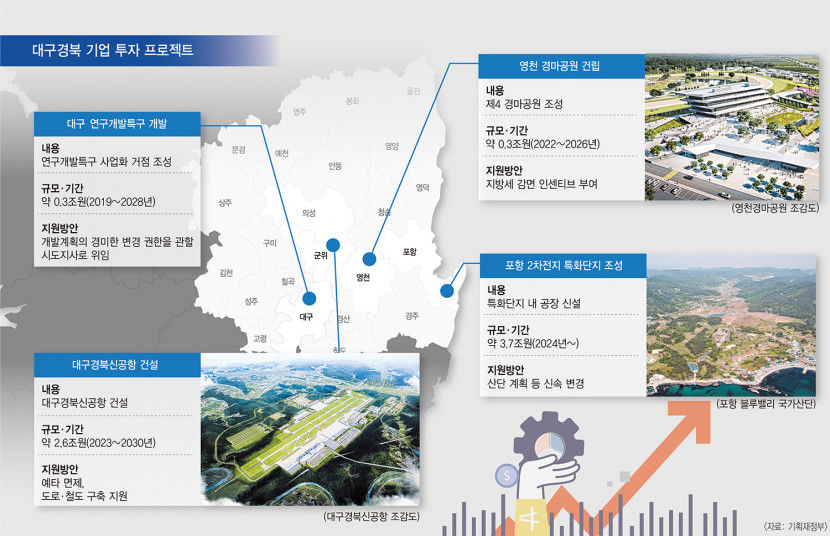
Task: Click the 안동 label on the map
Action: click(x=334, y=166)
